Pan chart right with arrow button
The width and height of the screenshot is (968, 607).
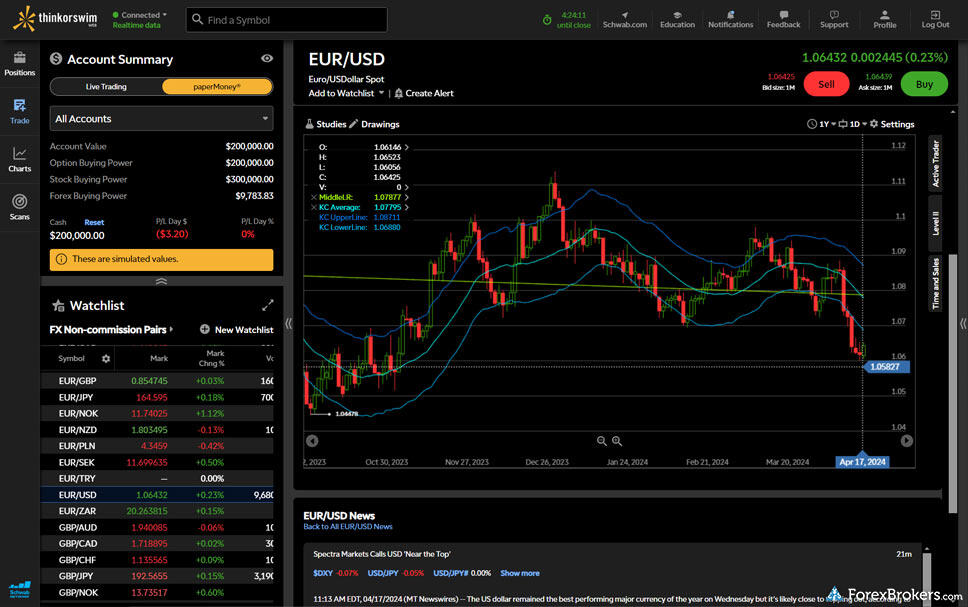coord(906,441)
